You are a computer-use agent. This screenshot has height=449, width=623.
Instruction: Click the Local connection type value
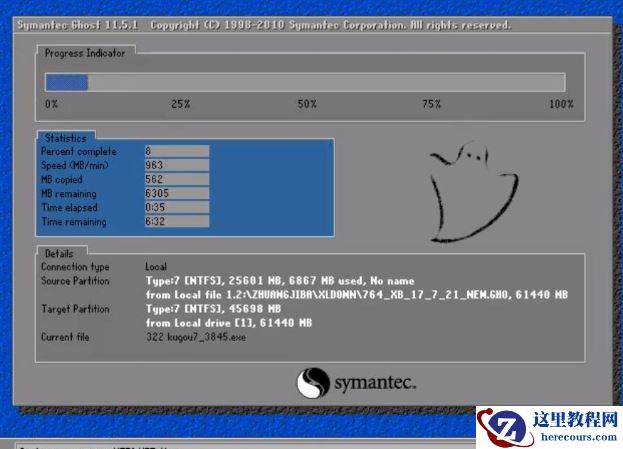pyautogui.click(x=156, y=267)
